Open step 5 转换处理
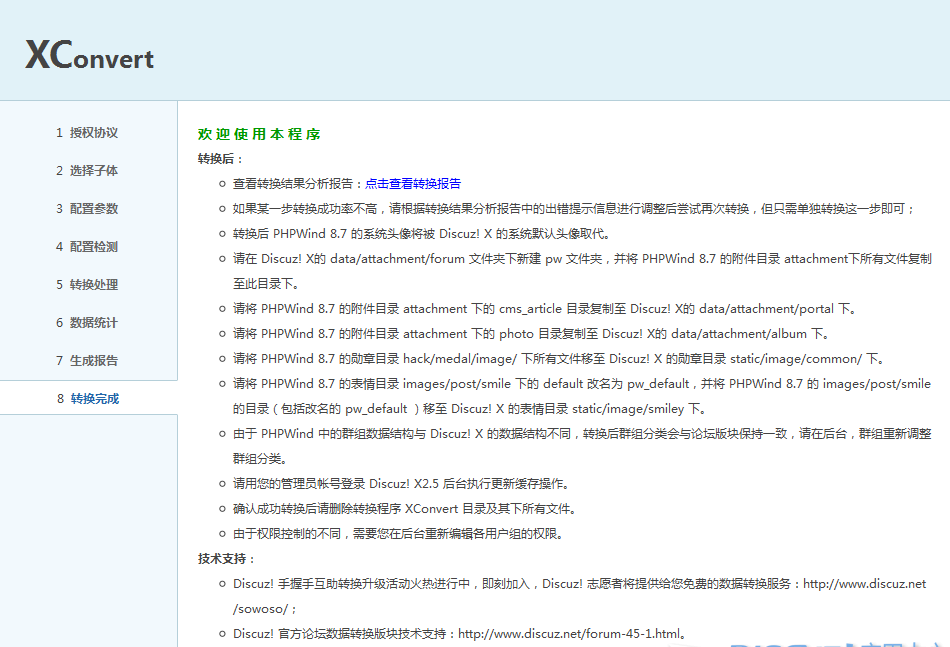The height and width of the screenshot is (647, 950). point(87,284)
